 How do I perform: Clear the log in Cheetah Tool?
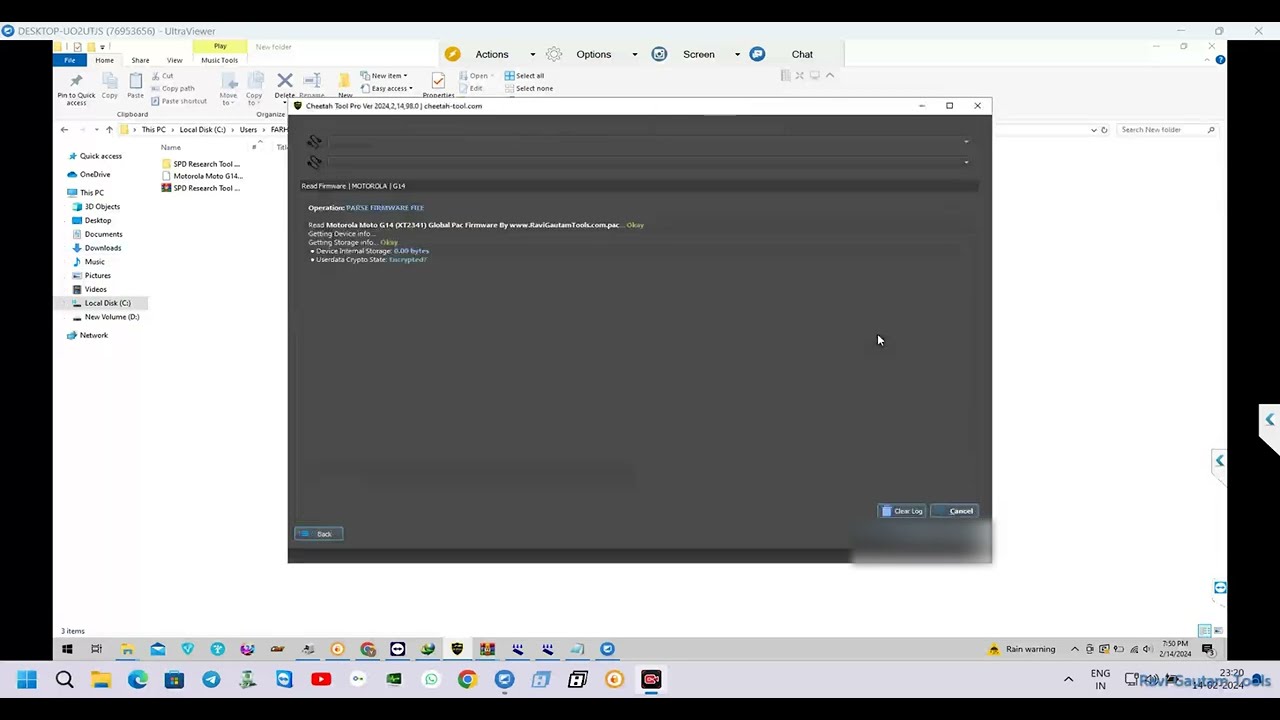pyautogui.click(x=902, y=511)
